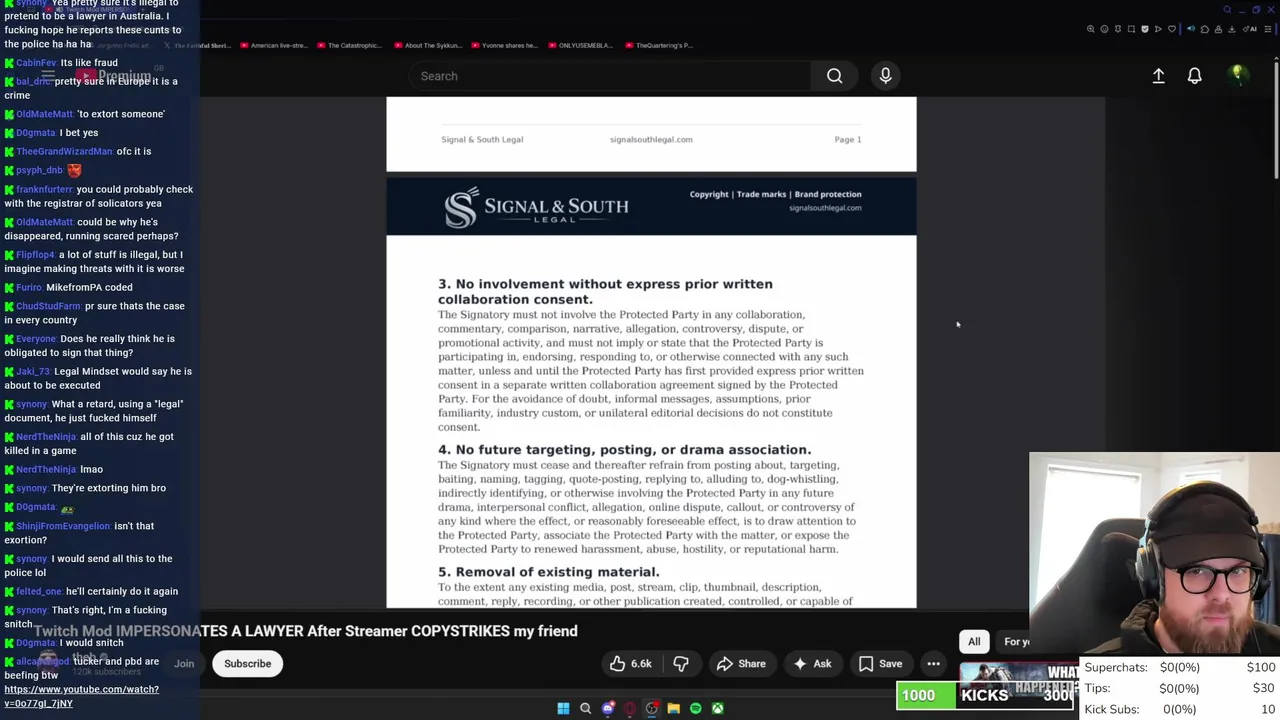This screenshot has height=720, width=1280.
Task: Click the Signal & South Legal logo
Action: (x=537, y=208)
